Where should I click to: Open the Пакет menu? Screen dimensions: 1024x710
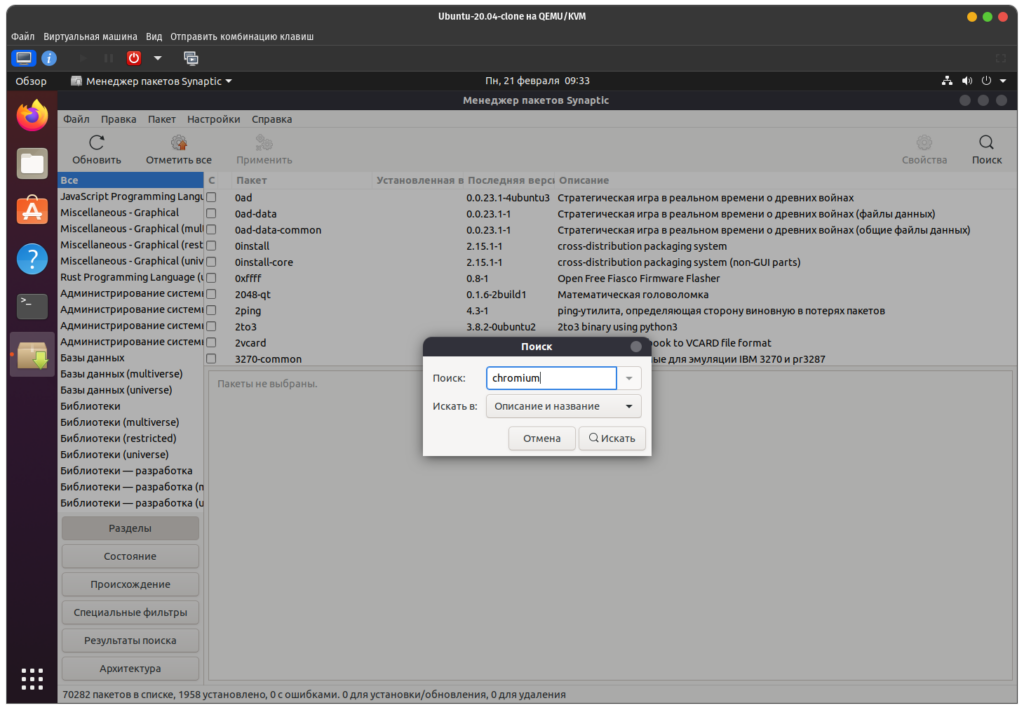coord(161,119)
